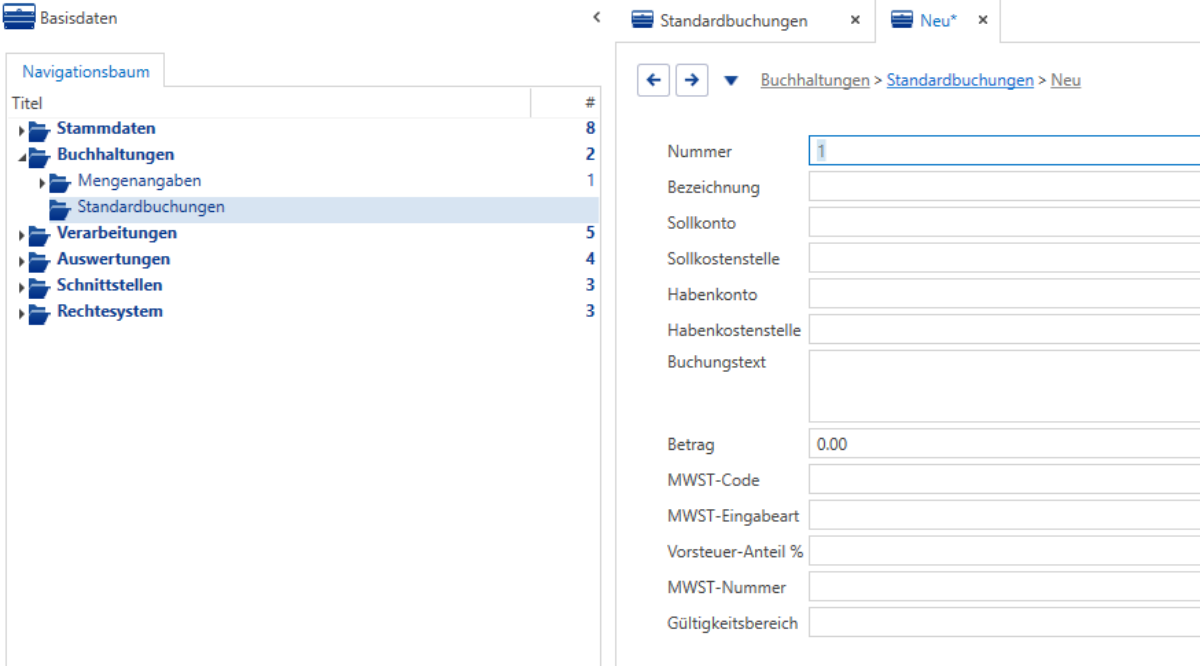Focus the Nummer input field

(1004, 151)
